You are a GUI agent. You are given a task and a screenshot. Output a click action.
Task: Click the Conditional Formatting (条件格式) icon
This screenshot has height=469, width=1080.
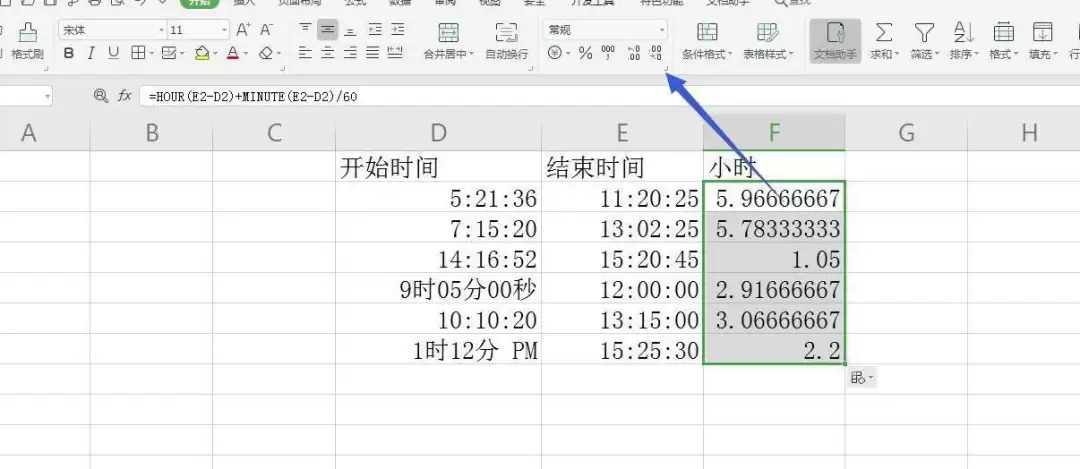point(707,32)
